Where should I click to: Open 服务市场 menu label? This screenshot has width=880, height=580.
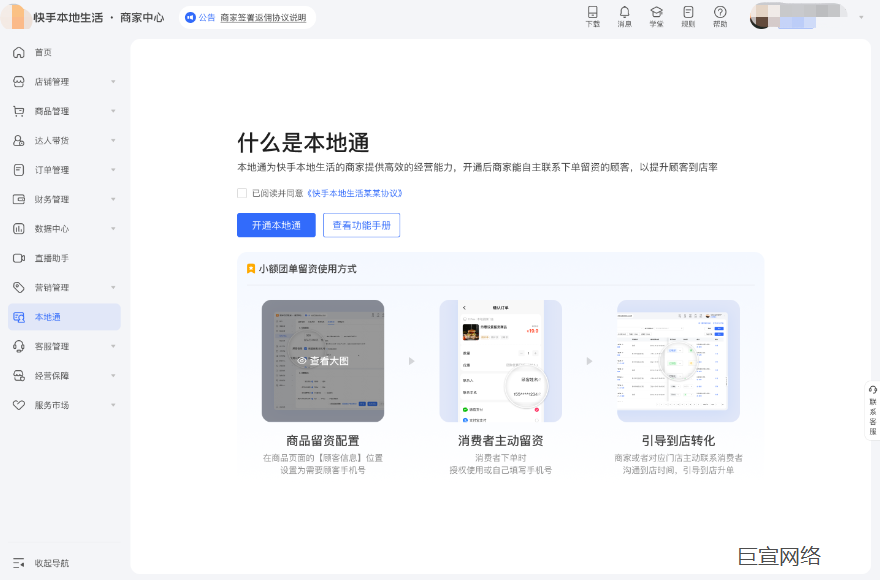point(52,405)
